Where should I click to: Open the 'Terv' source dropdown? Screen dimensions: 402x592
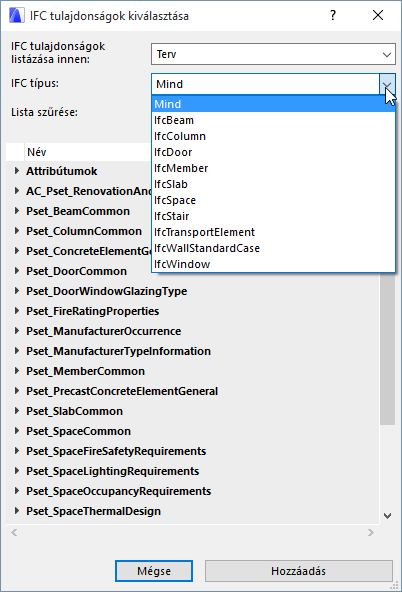tap(273, 54)
